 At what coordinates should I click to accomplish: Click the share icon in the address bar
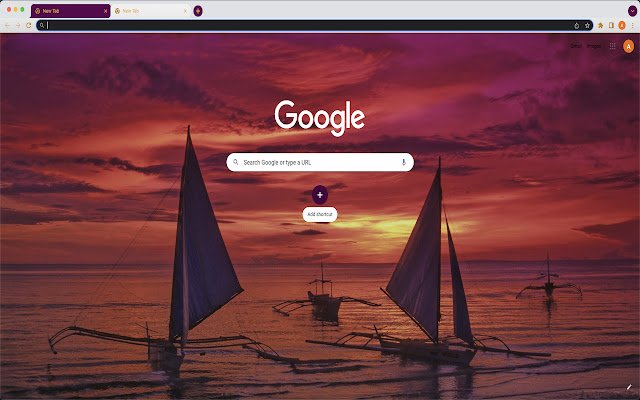576,25
